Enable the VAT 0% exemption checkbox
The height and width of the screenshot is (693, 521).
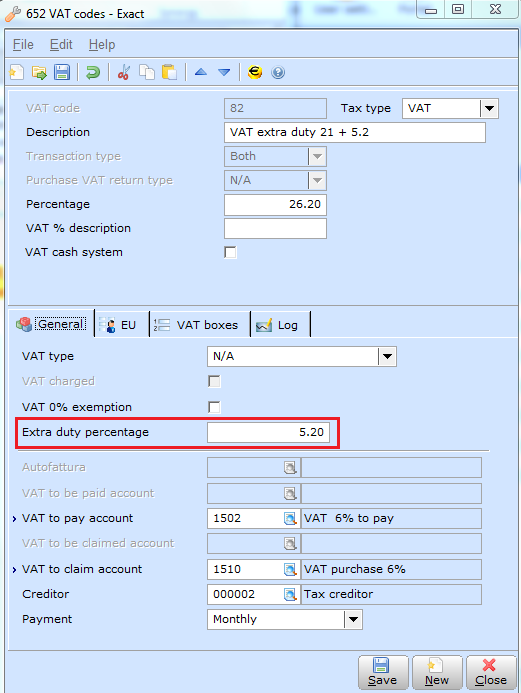click(214, 407)
